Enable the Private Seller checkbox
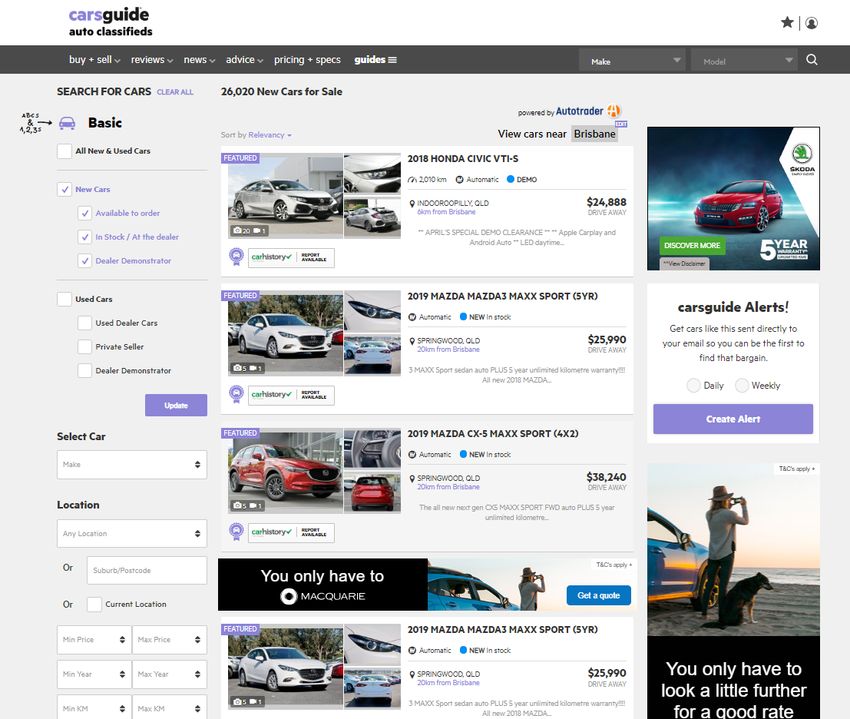The image size is (850, 719). pos(85,346)
